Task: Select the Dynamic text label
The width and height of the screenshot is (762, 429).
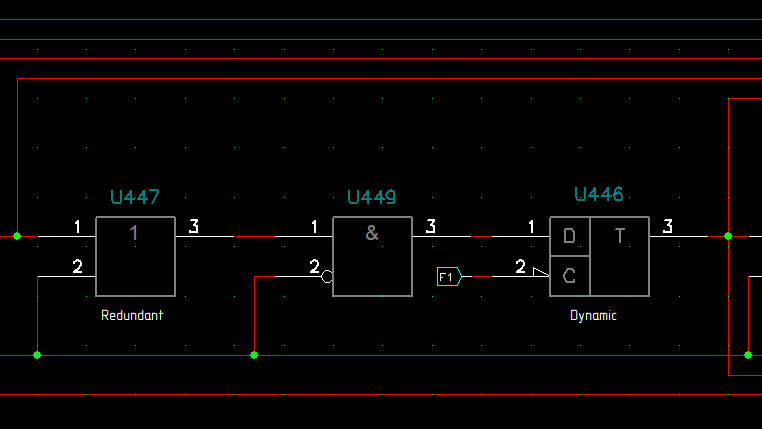Action: [593, 315]
